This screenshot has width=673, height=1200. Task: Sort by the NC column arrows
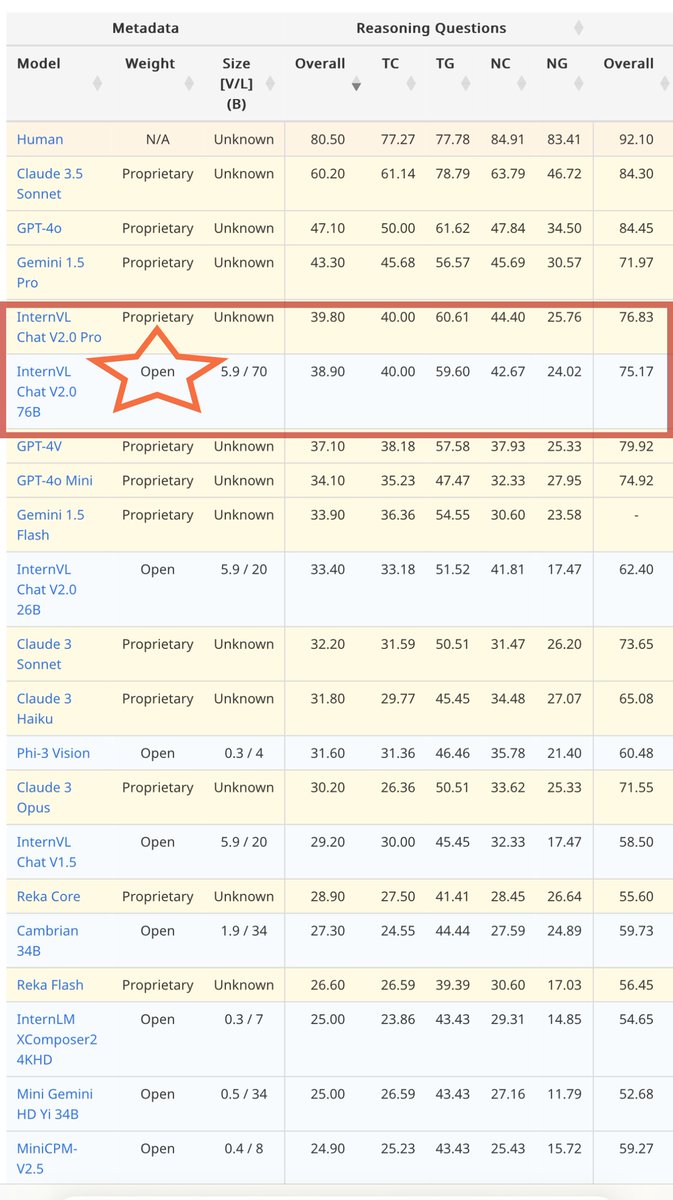tap(523, 84)
